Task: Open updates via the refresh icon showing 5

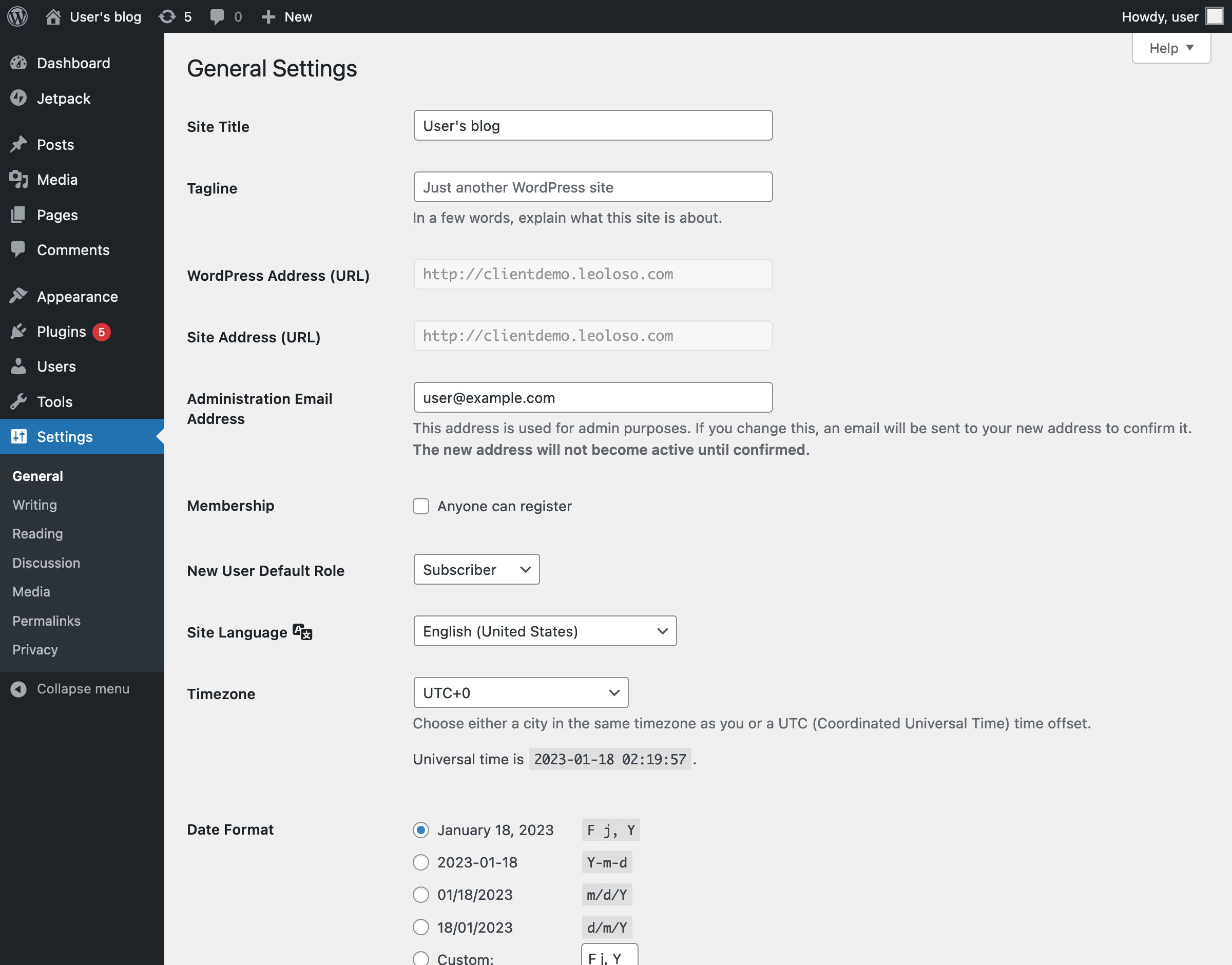Action: point(167,16)
